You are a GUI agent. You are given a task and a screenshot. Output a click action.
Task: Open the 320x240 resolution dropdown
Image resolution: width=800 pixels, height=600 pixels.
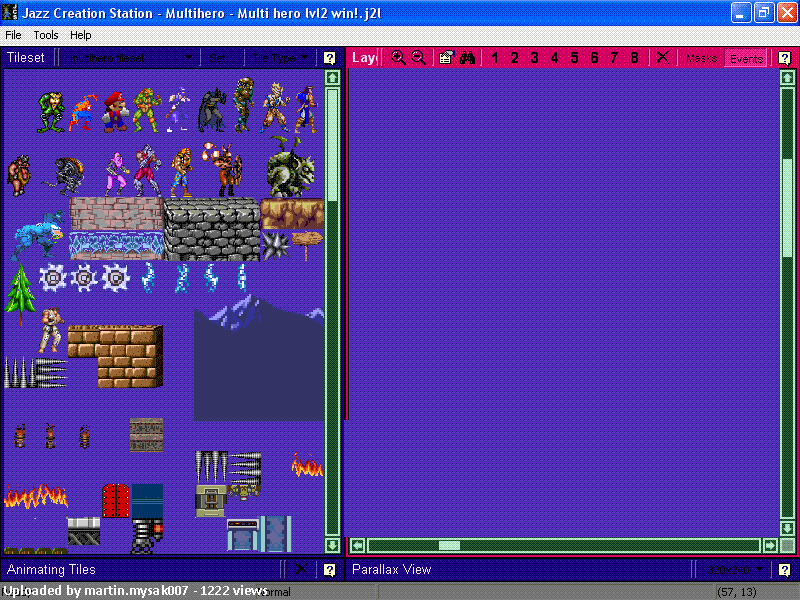pyautogui.click(x=735, y=569)
